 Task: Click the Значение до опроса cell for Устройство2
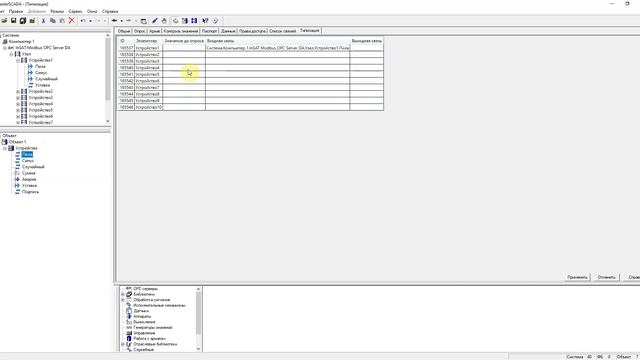coord(184,55)
